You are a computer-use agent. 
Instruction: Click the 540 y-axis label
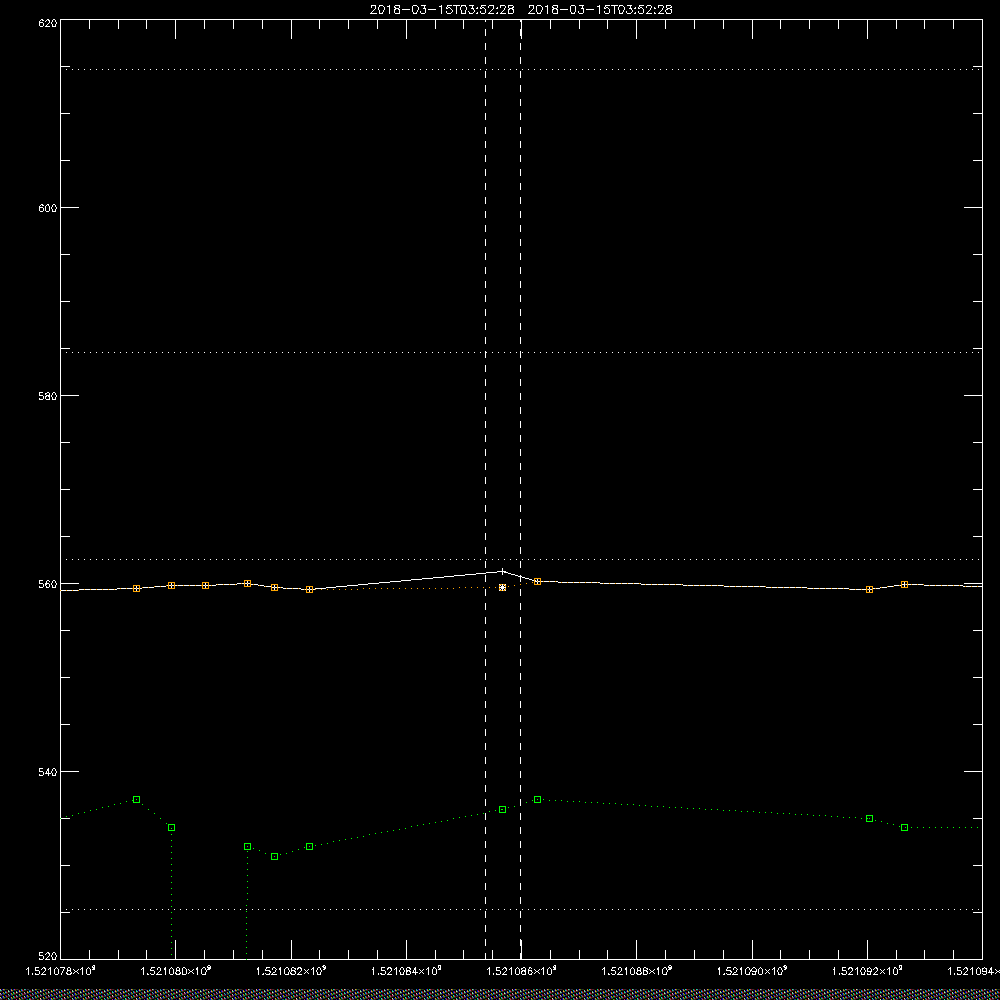pyautogui.click(x=48, y=772)
